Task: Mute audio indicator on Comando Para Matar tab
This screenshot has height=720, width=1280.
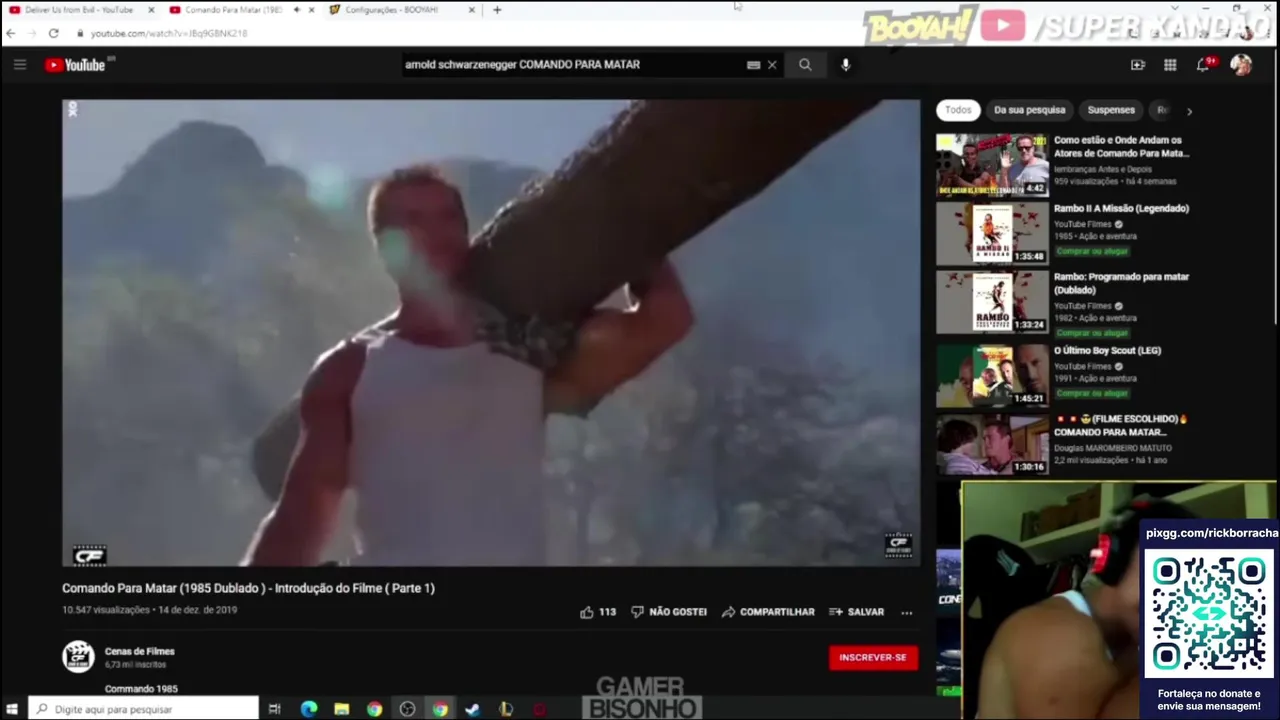Action: [297, 10]
